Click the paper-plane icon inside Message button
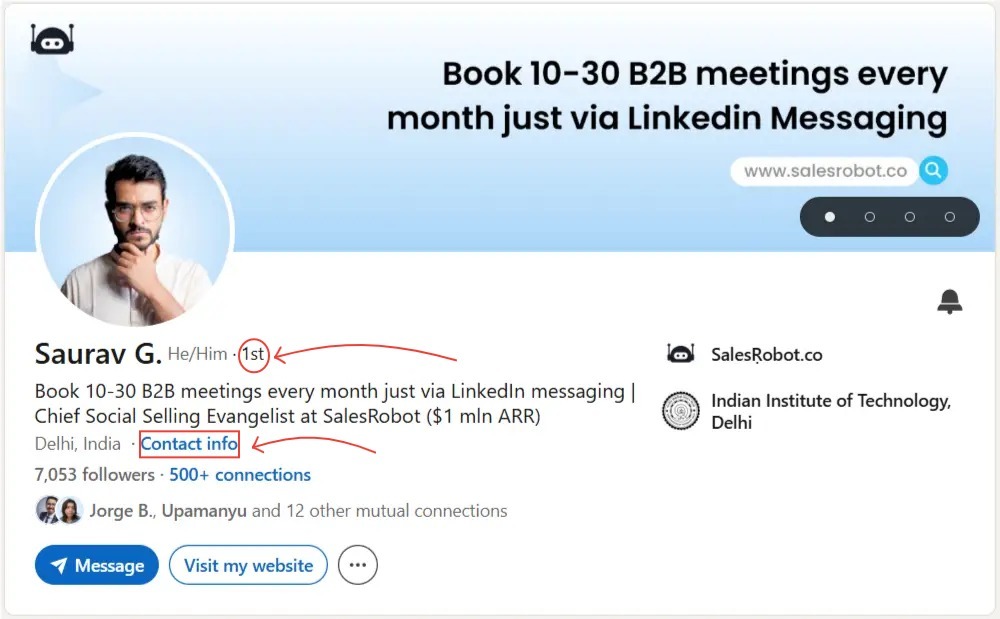The image size is (1000, 619). click(57, 565)
